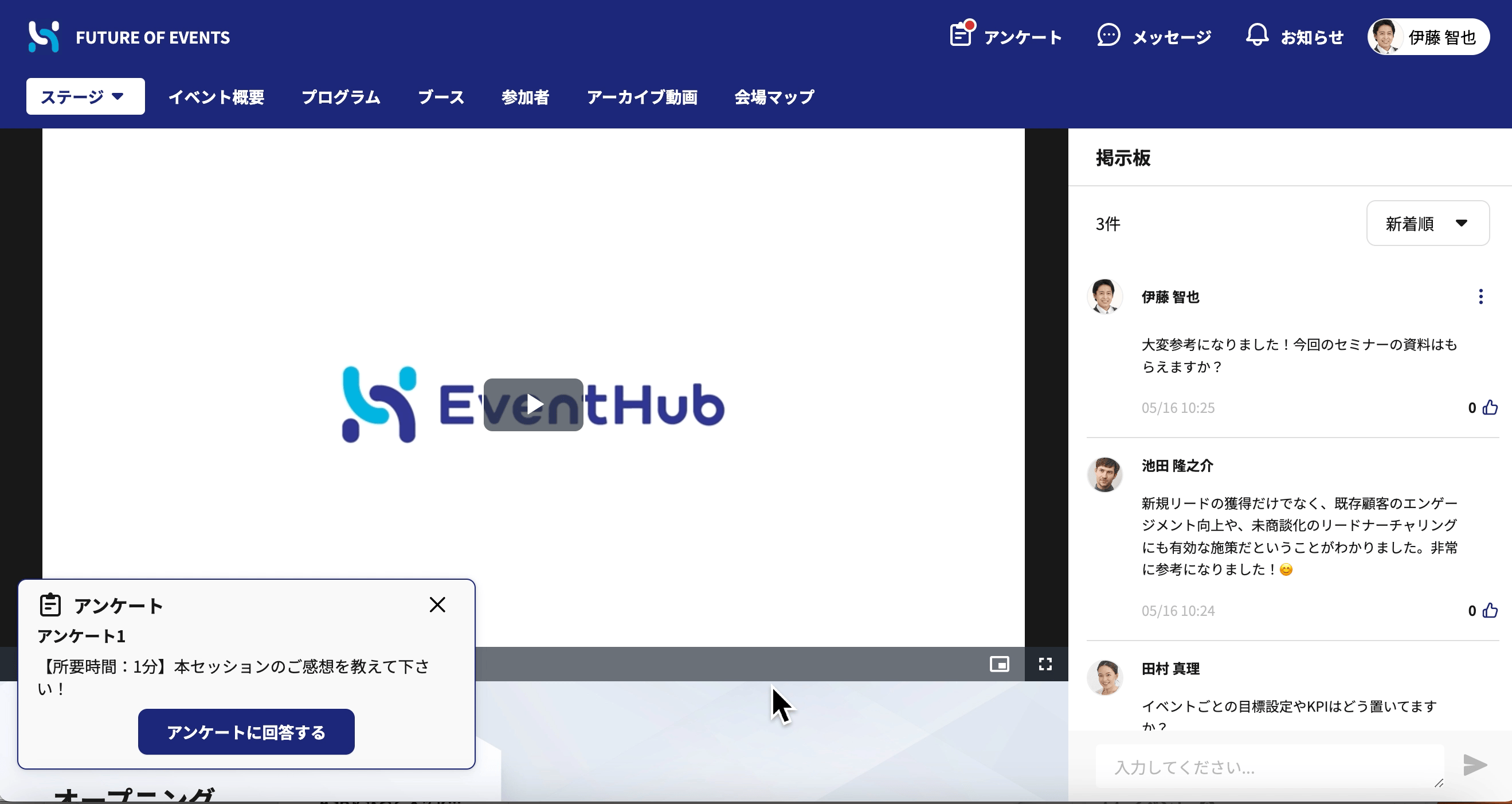
Task: Open the 会場マップ page
Action: (774, 97)
